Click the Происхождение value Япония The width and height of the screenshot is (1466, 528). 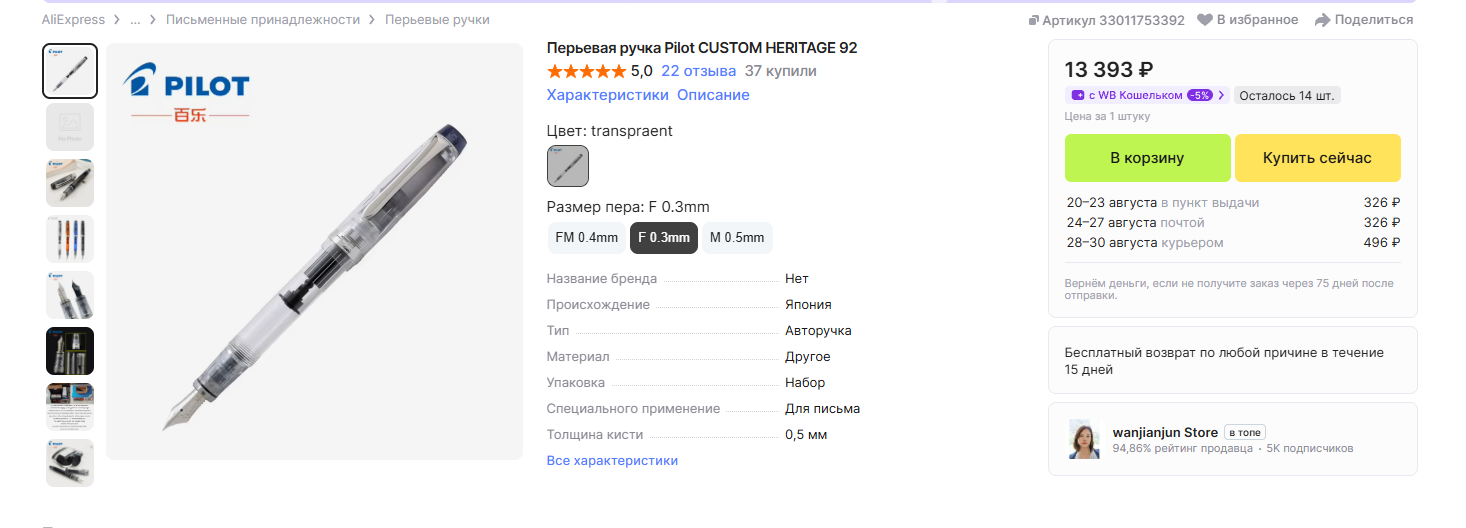(x=808, y=305)
